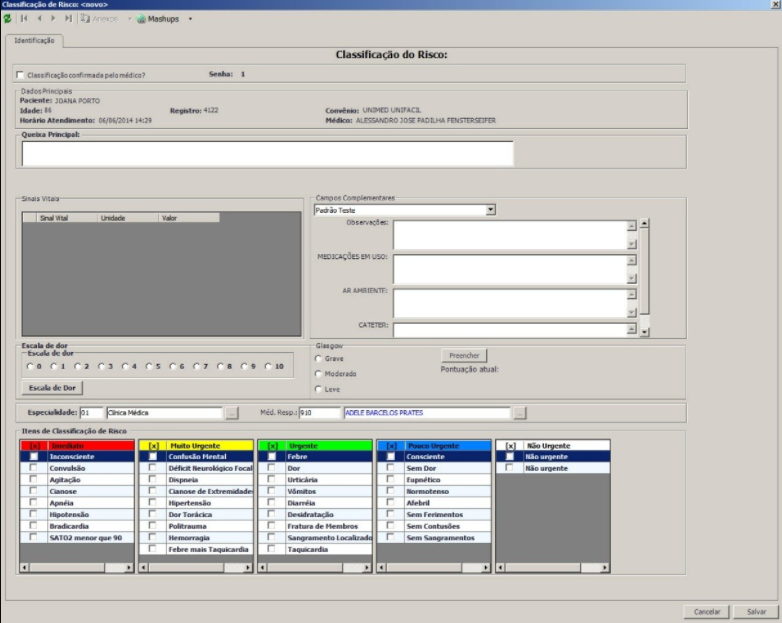
Task: Click into the CATETER field
Action: [x=509, y=329]
